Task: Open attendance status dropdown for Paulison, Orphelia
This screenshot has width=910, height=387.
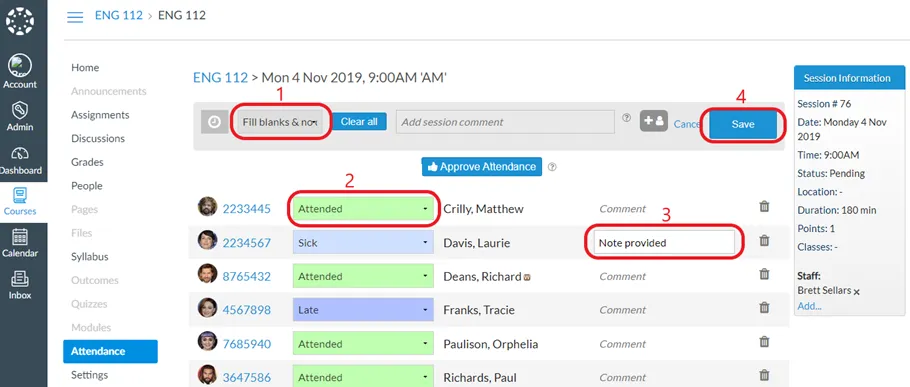Action: (363, 343)
